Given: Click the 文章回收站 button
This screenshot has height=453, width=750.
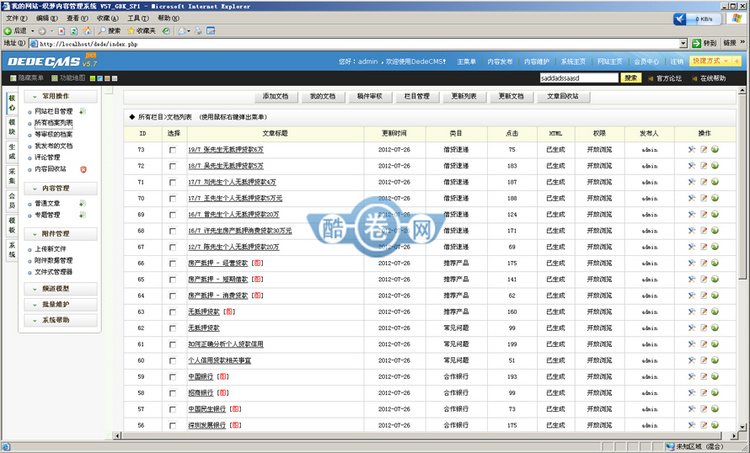Looking at the screenshot, I should click(562, 97).
